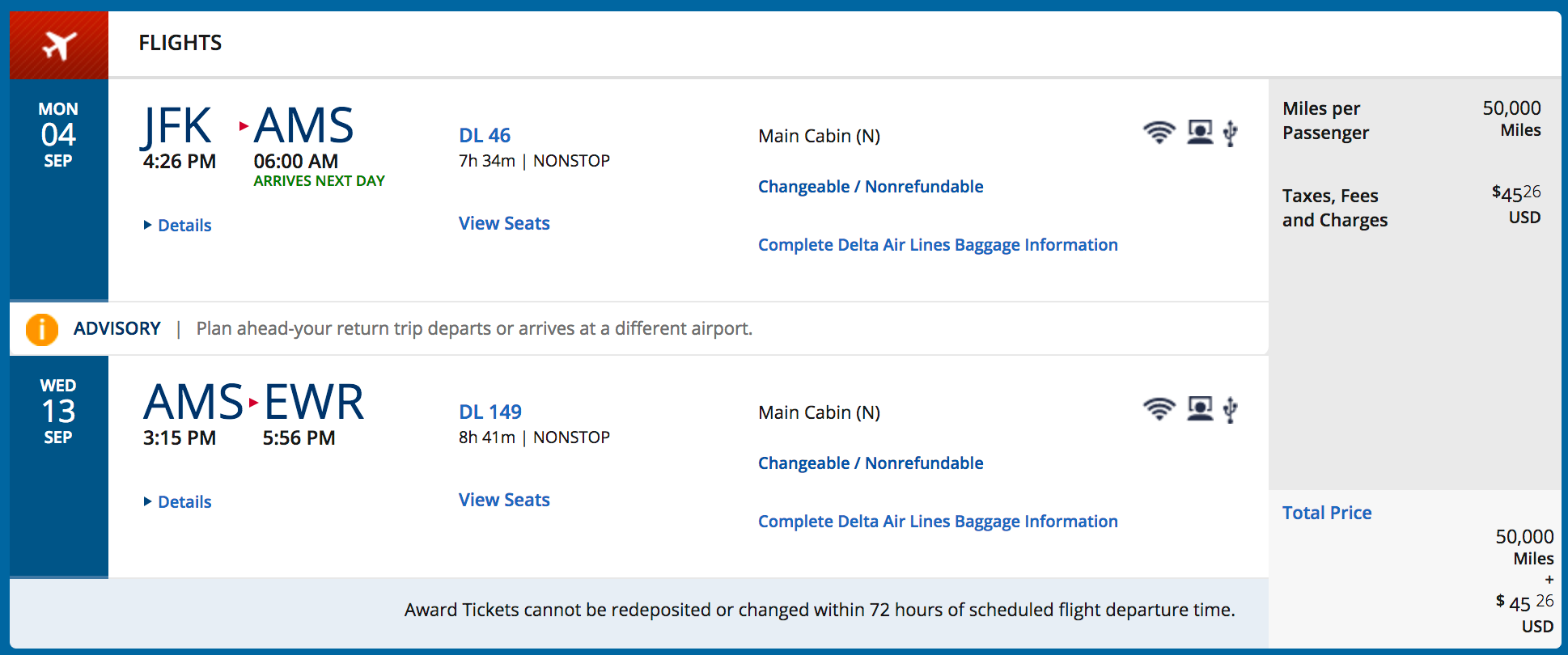
Task: Click the USB power icon for DL 149
Action: [1230, 409]
